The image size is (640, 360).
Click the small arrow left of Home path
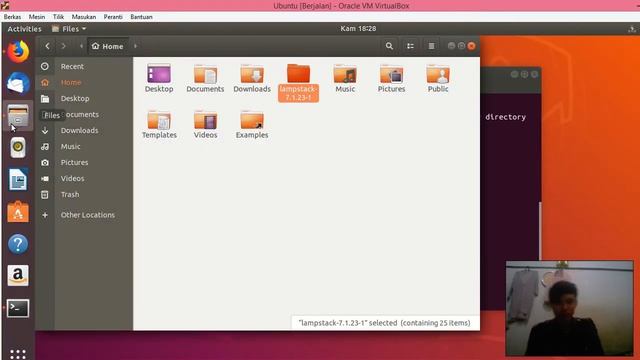[x=81, y=46]
